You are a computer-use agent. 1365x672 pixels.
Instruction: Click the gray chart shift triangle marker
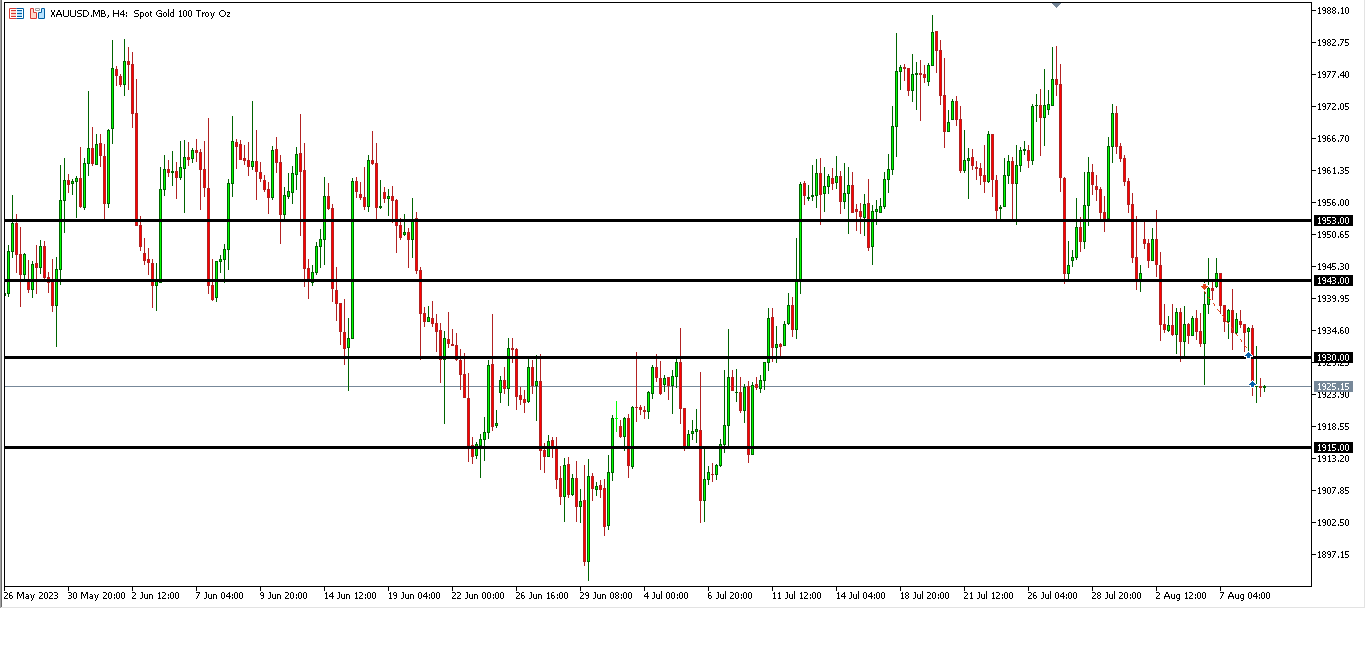1056,5
